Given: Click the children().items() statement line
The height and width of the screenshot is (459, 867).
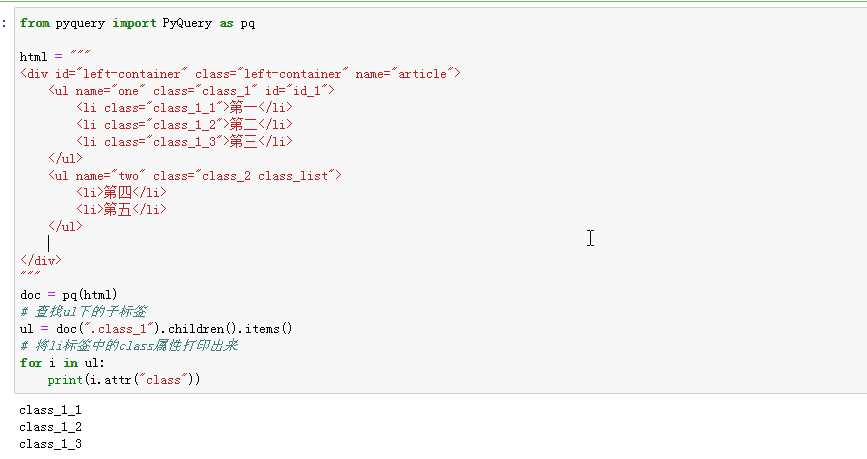Looking at the screenshot, I should (155, 328).
